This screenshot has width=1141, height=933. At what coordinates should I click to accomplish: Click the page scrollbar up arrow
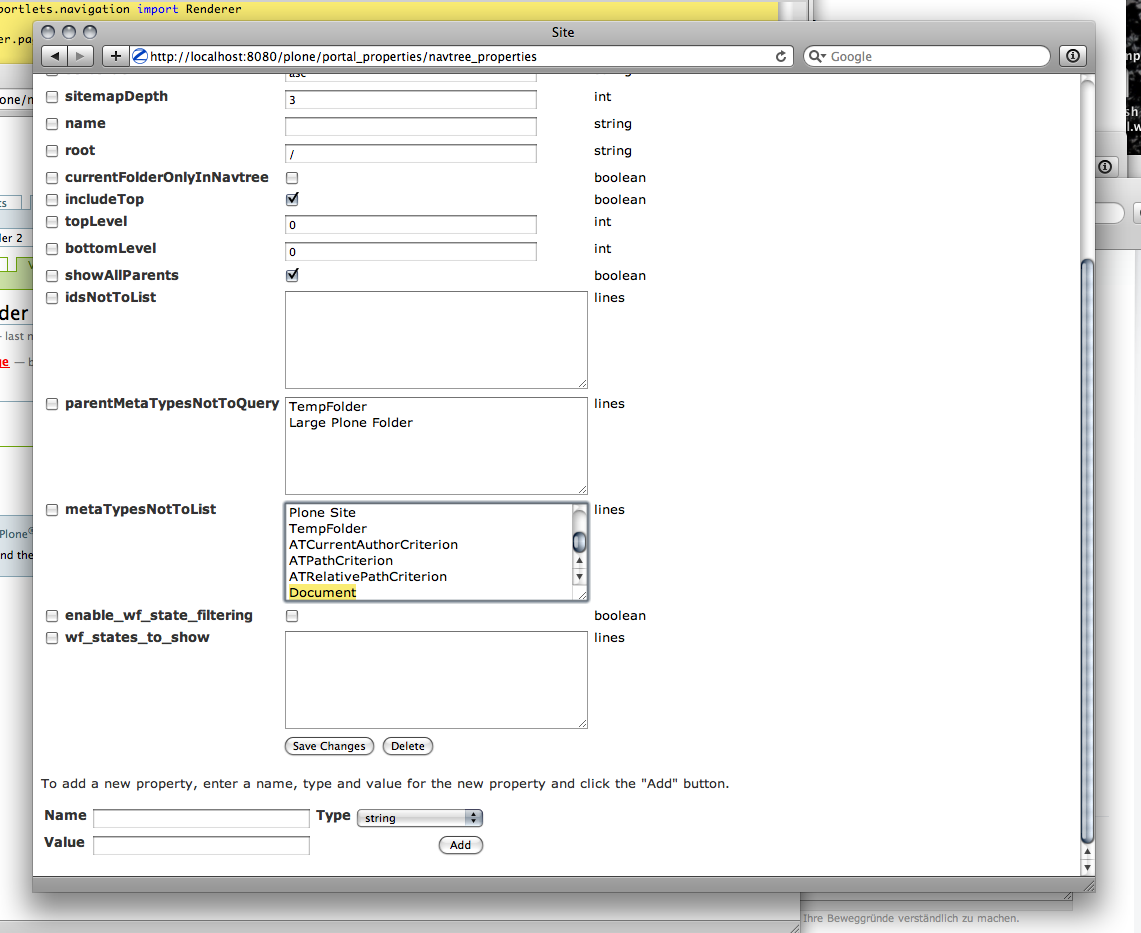pos(1087,851)
